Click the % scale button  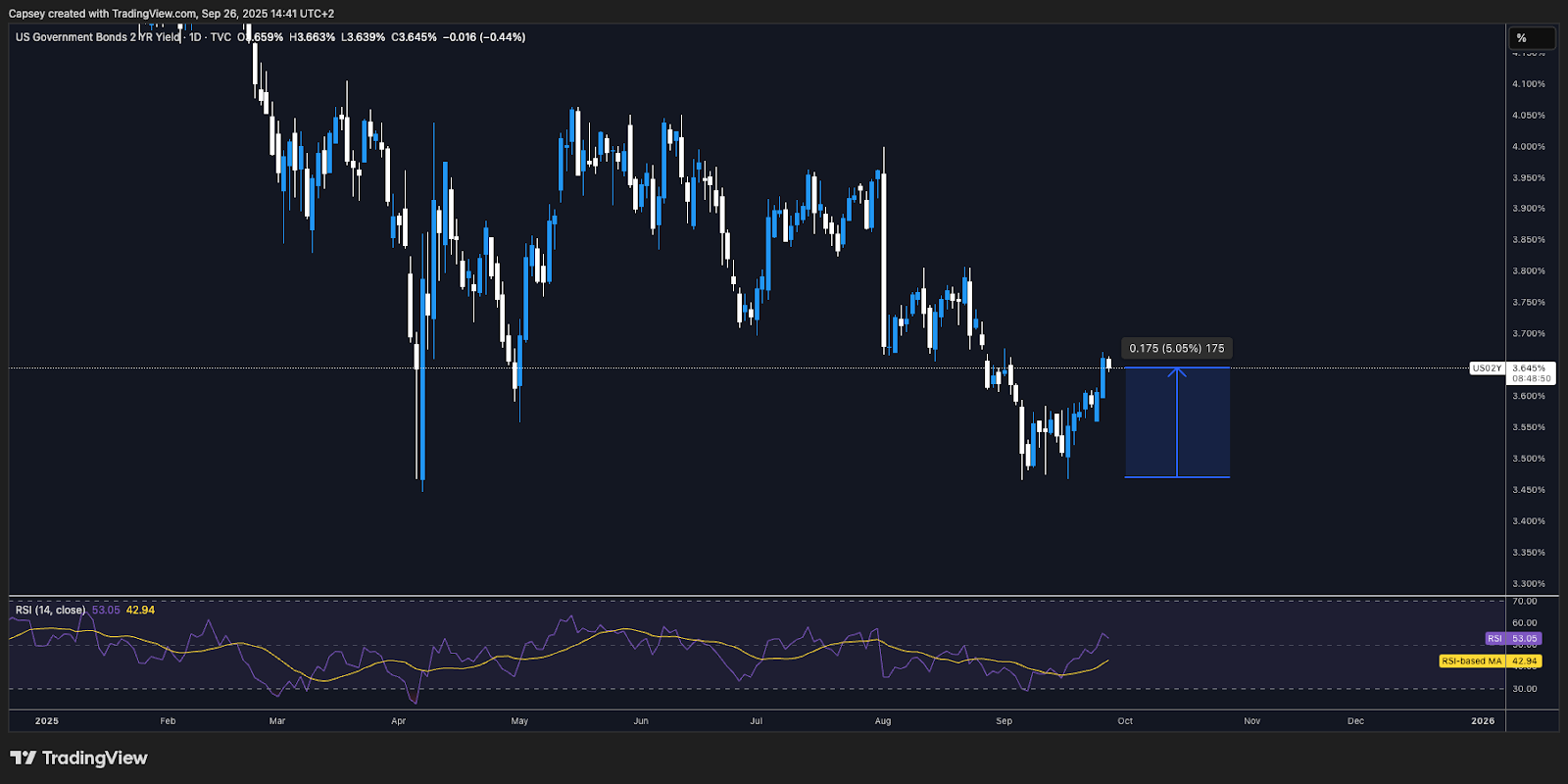(x=1531, y=38)
